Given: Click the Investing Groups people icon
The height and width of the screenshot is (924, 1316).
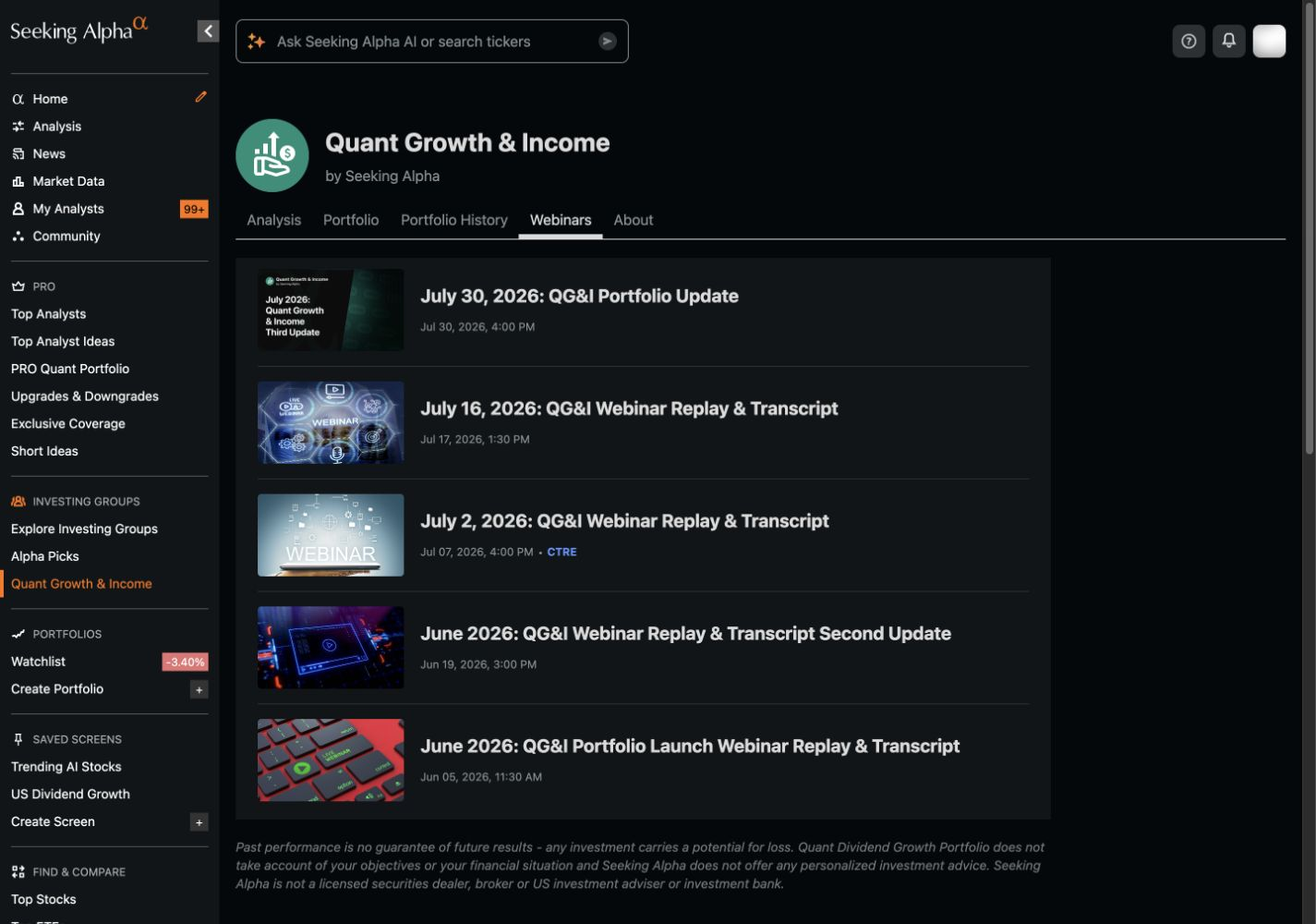Looking at the screenshot, I should pos(18,502).
